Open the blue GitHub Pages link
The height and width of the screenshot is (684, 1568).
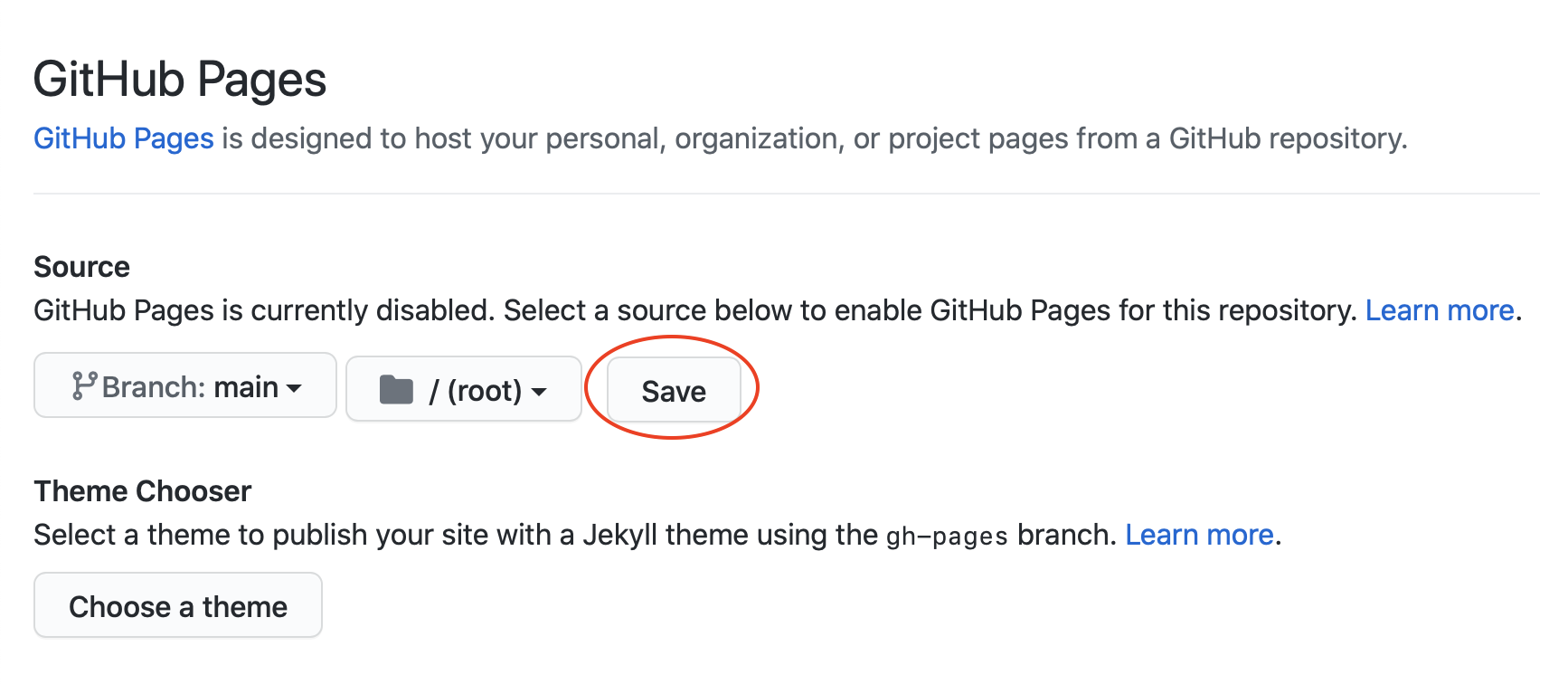124,138
